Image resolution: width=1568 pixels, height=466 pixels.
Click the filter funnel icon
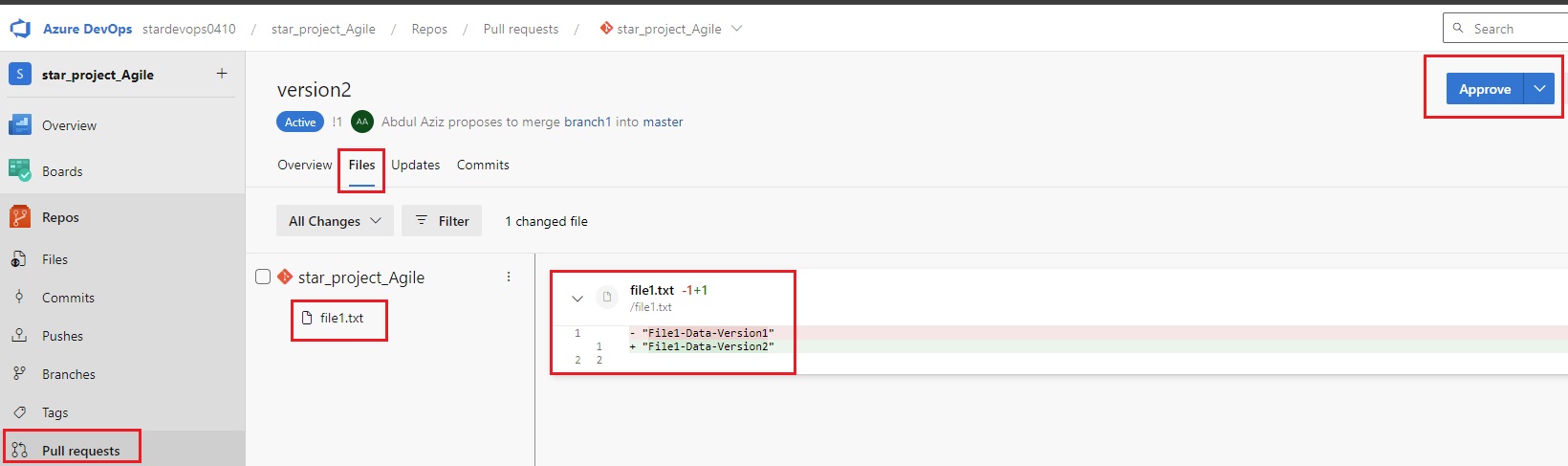[x=422, y=220]
